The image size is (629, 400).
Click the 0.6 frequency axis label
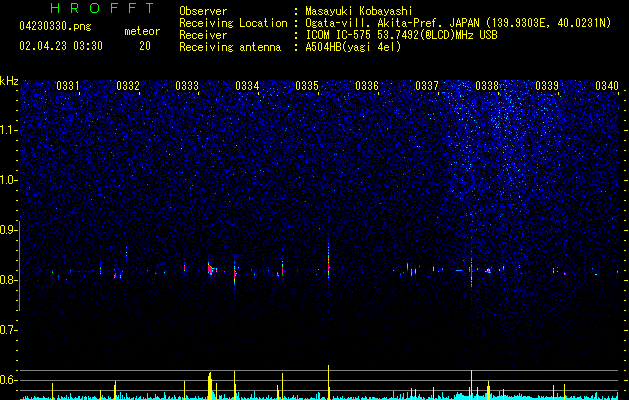[7, 380]
